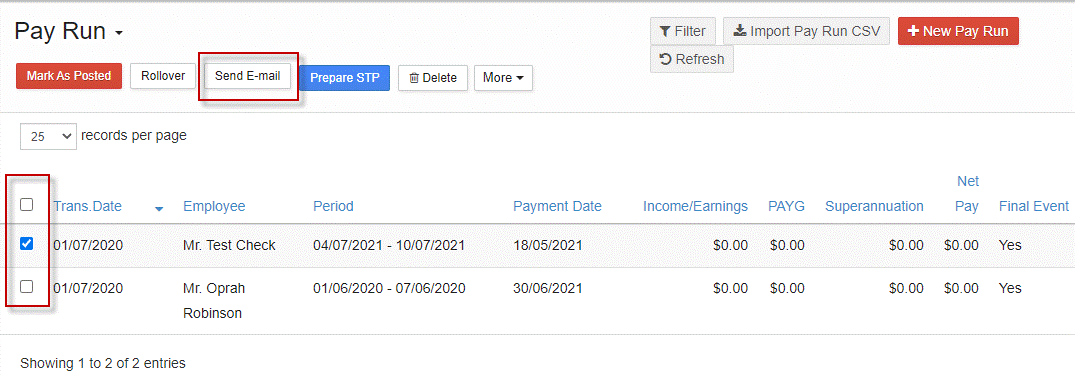
Task: Sort by the Final Event column header
Action: tap(1034, 206)
